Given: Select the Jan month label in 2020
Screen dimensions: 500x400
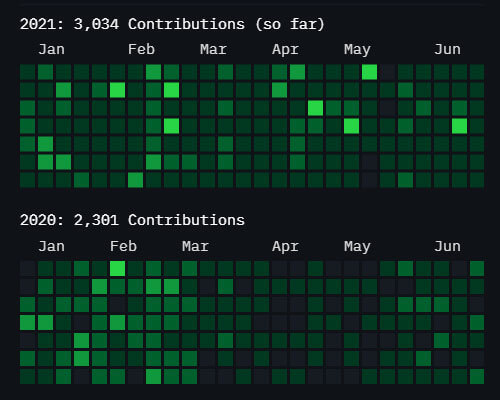Looking at the screenshot, I should pyautogui.click(x=52, y=246).
